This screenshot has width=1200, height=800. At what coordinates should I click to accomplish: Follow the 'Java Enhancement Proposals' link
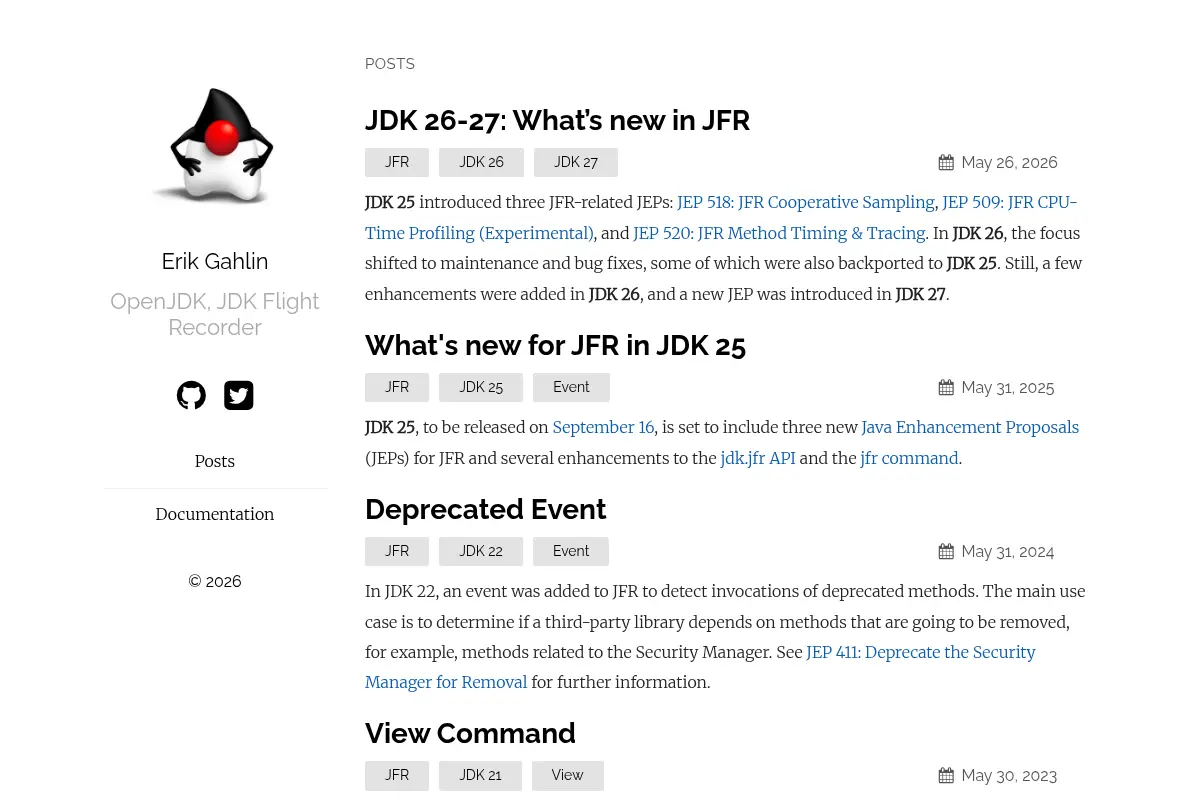(x=970, y=427)
